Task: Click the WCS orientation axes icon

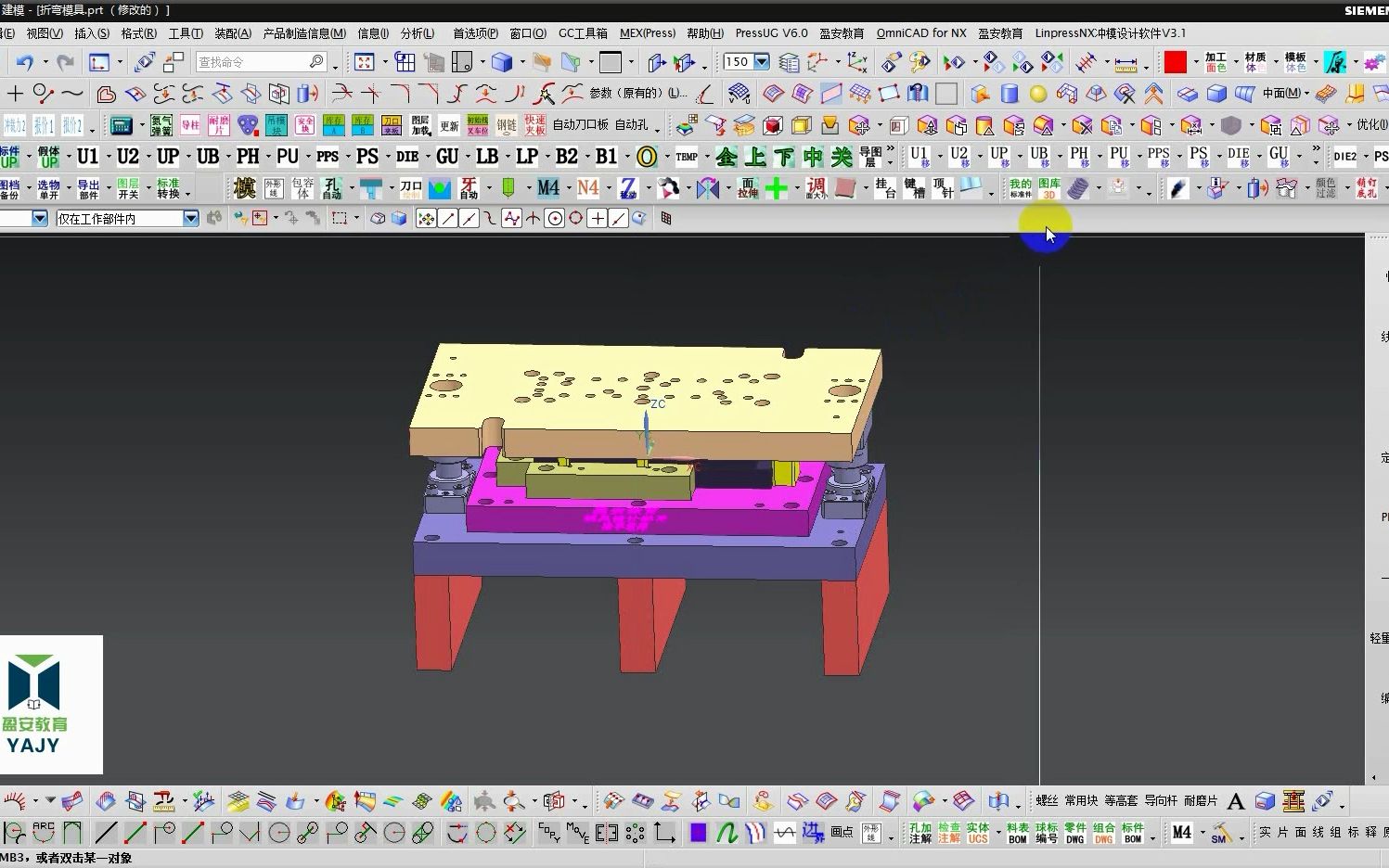Action: pos(856,62)
